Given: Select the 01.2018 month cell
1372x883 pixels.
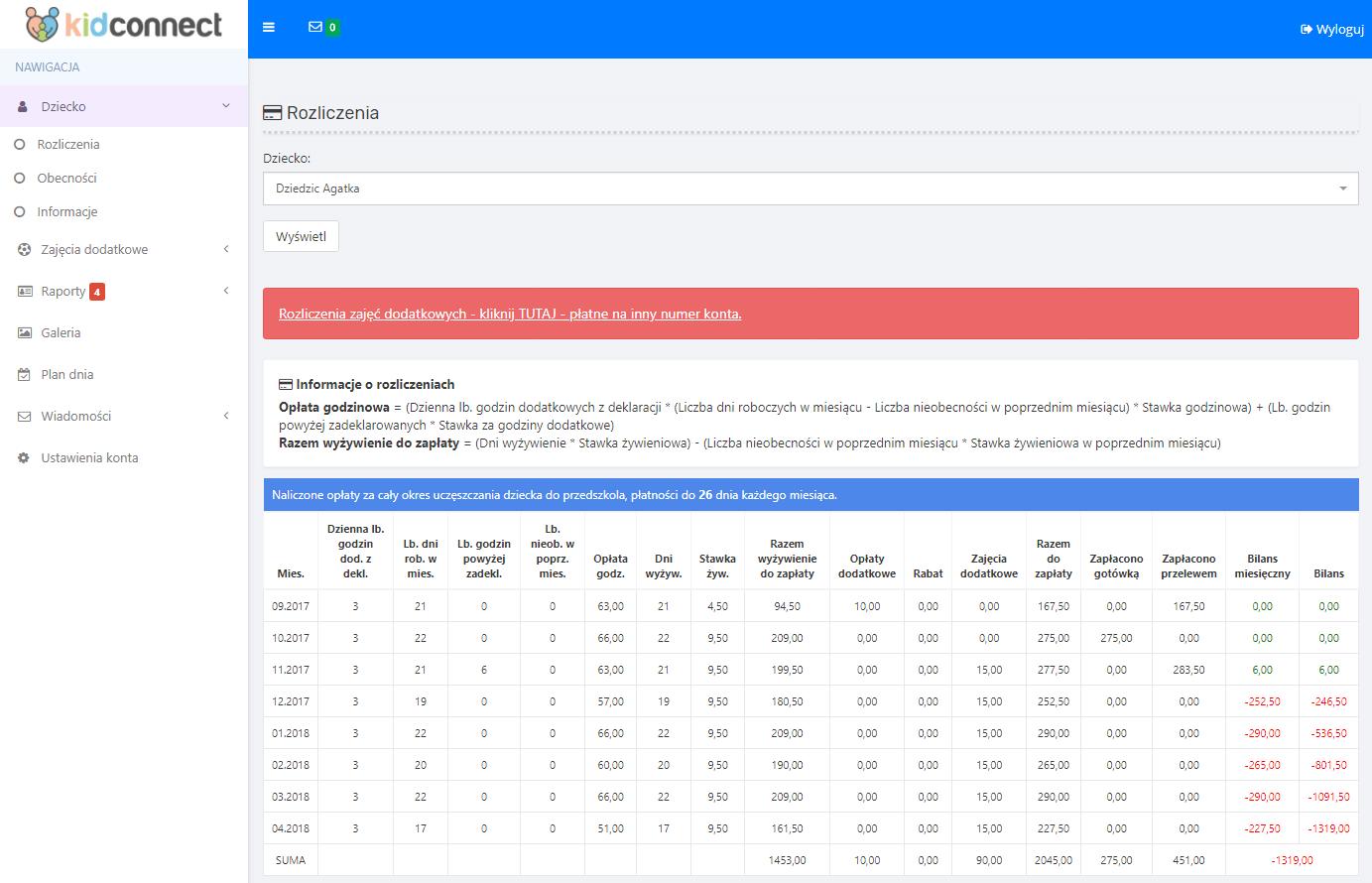Looking at the screenshot, I should (x=291, y=733).
